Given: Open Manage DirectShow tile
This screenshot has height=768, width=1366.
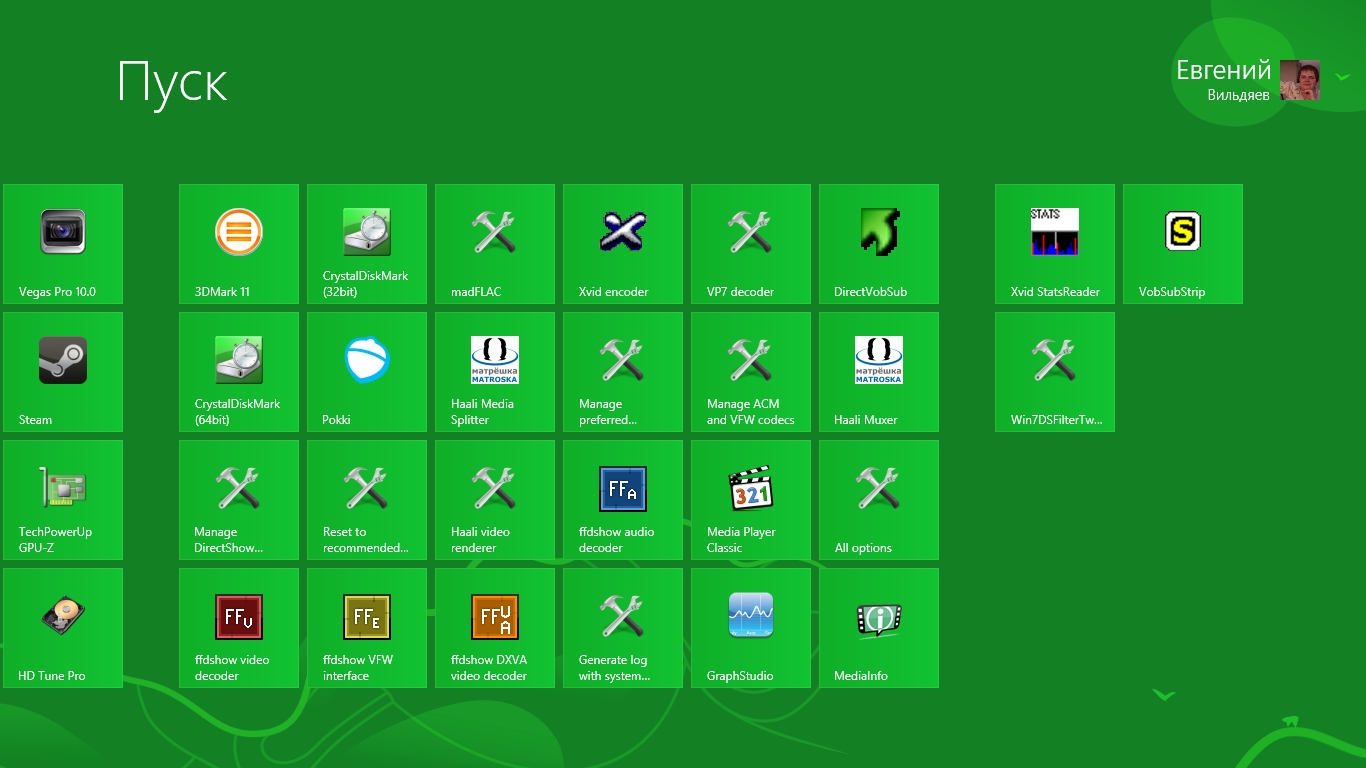Looking at the screenshot, I should 239,500.
